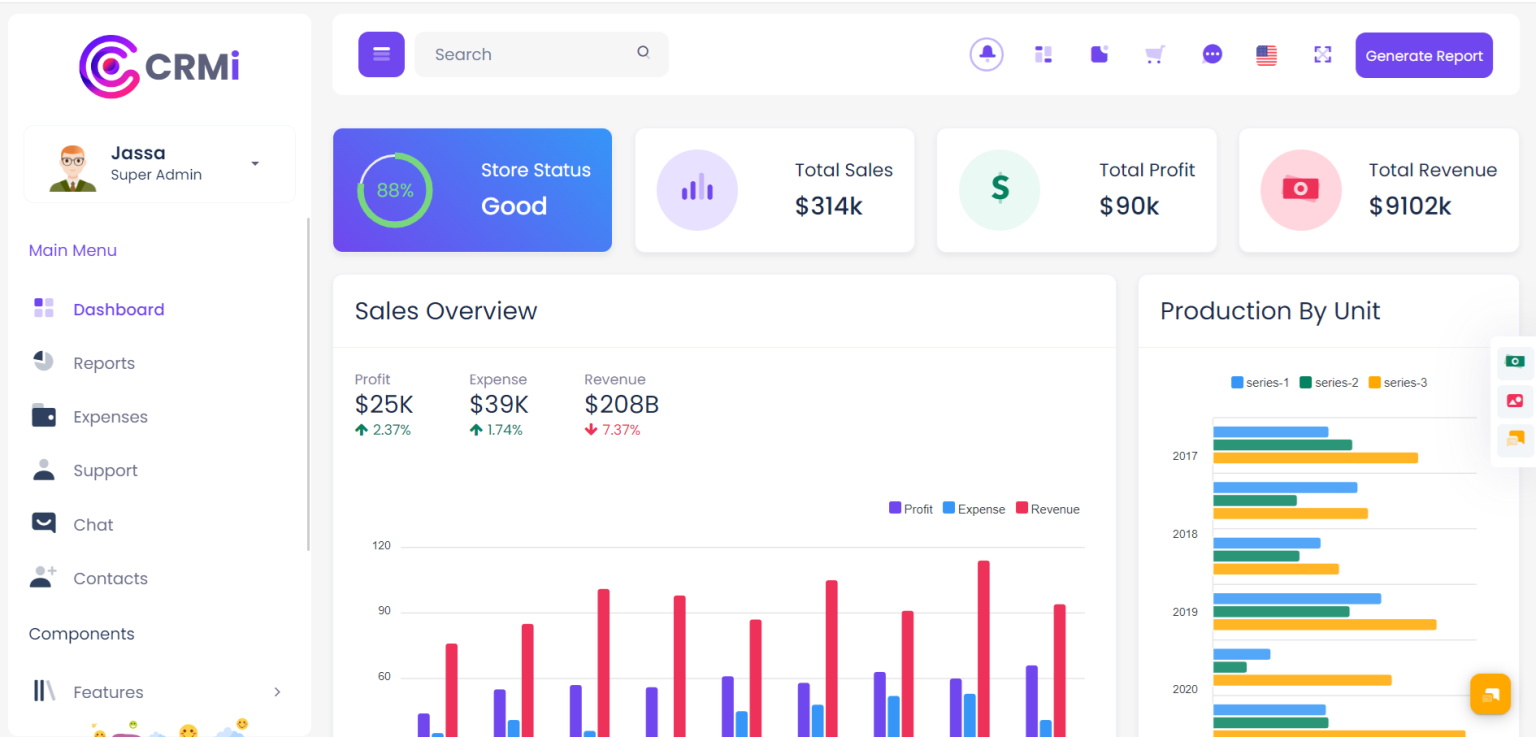Toggle the Profit series in Sales Overview legend
The image size is (1536, 737).
[910, 508]
